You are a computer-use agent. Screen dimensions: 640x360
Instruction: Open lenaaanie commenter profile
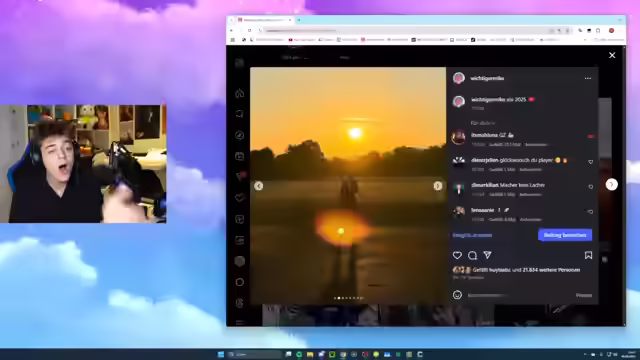pyautogui.click(x=482, y=210)
